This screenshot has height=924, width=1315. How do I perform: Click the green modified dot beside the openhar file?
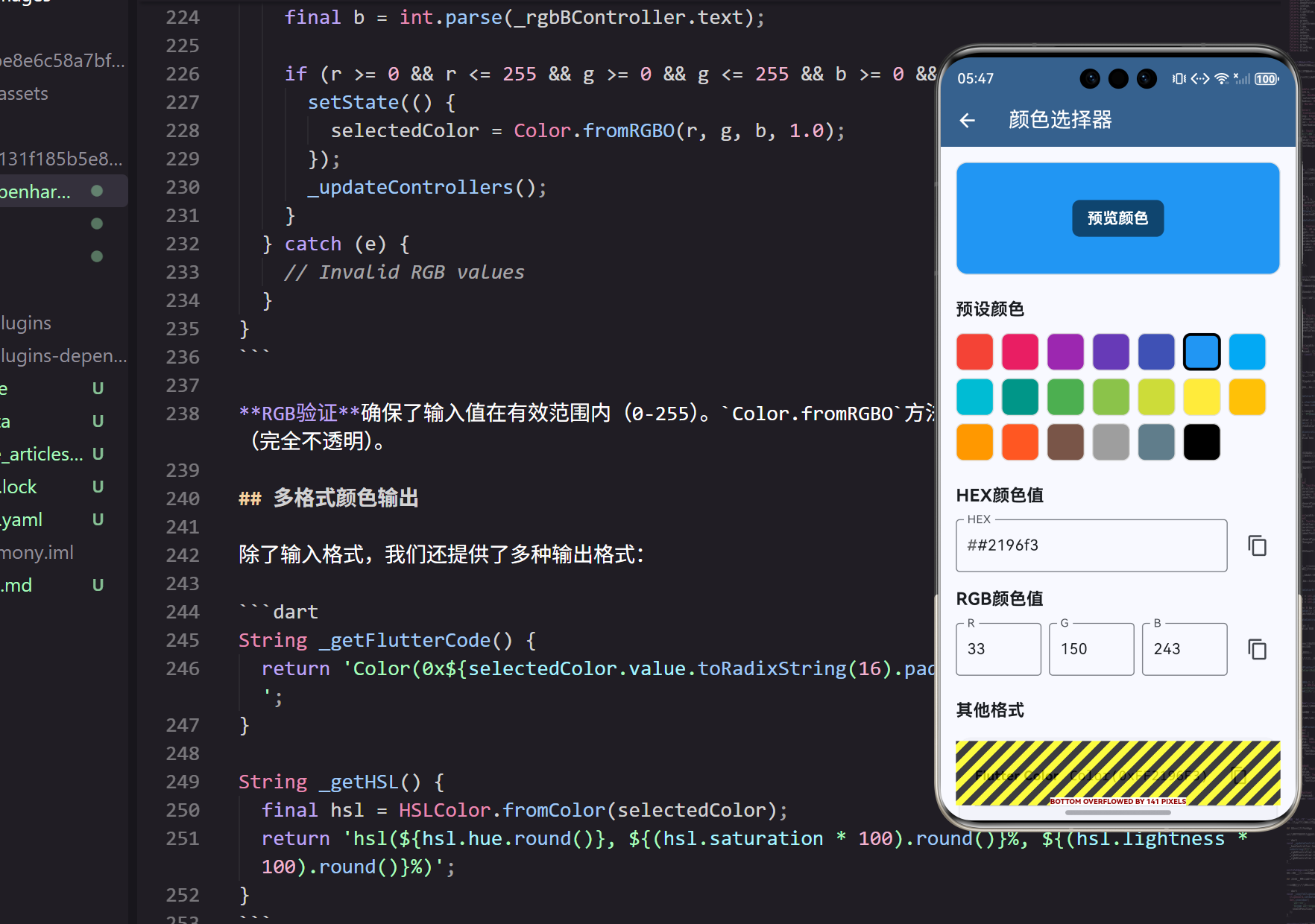tap(97, 191)
